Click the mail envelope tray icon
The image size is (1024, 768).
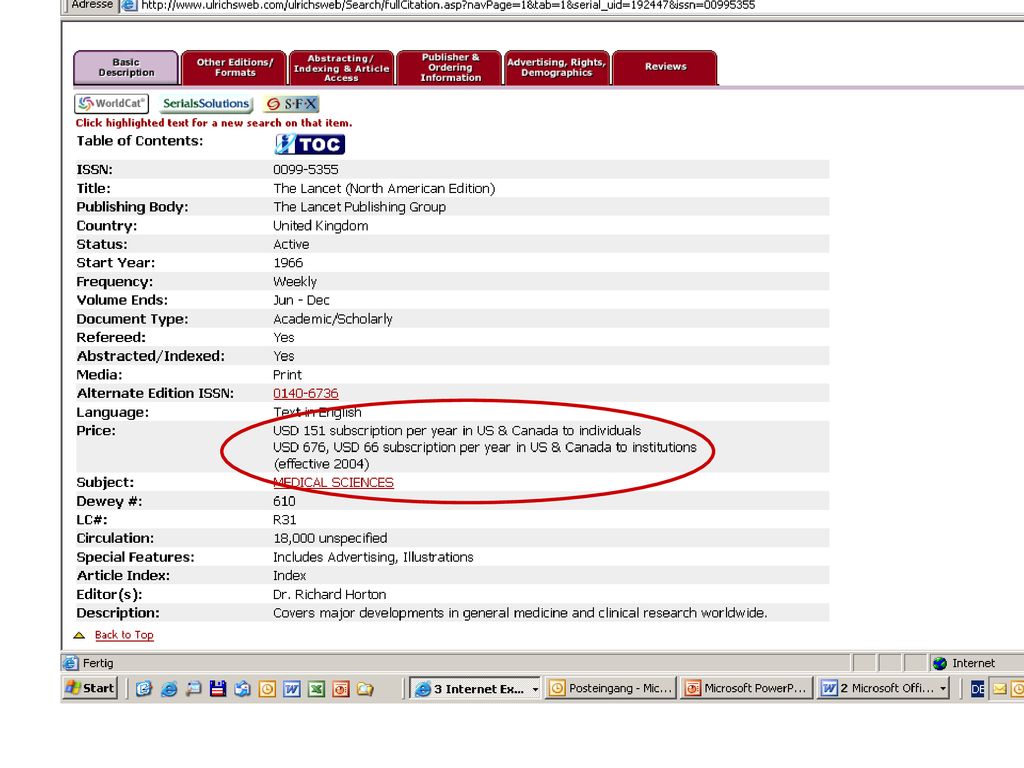click(1000, 689)
